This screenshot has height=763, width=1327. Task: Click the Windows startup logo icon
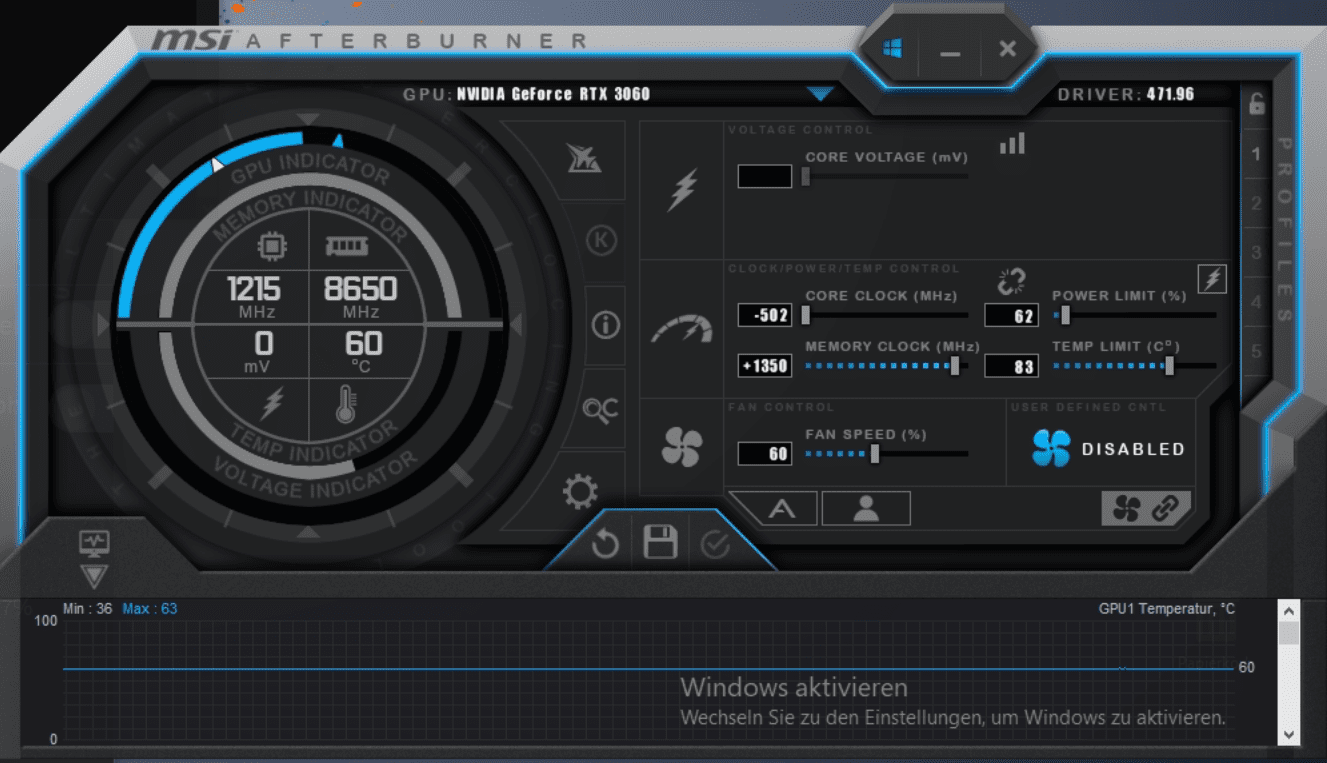[x=892, y=49]
